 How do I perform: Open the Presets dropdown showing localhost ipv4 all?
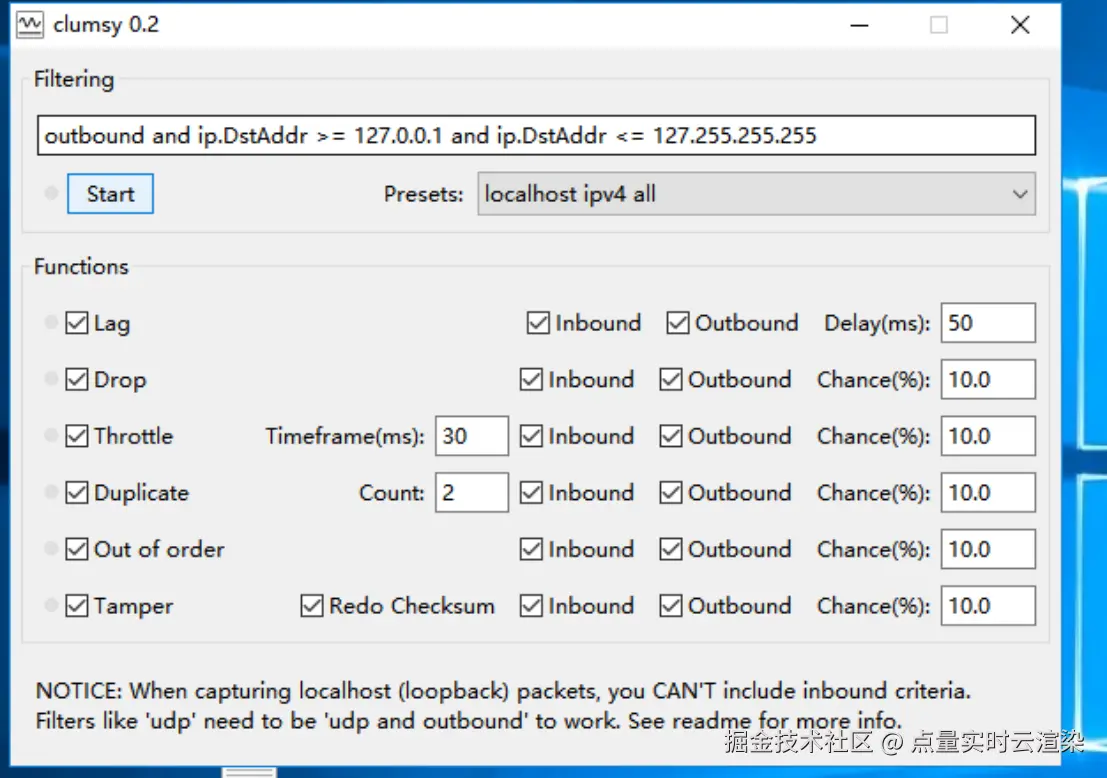(756, 193)
